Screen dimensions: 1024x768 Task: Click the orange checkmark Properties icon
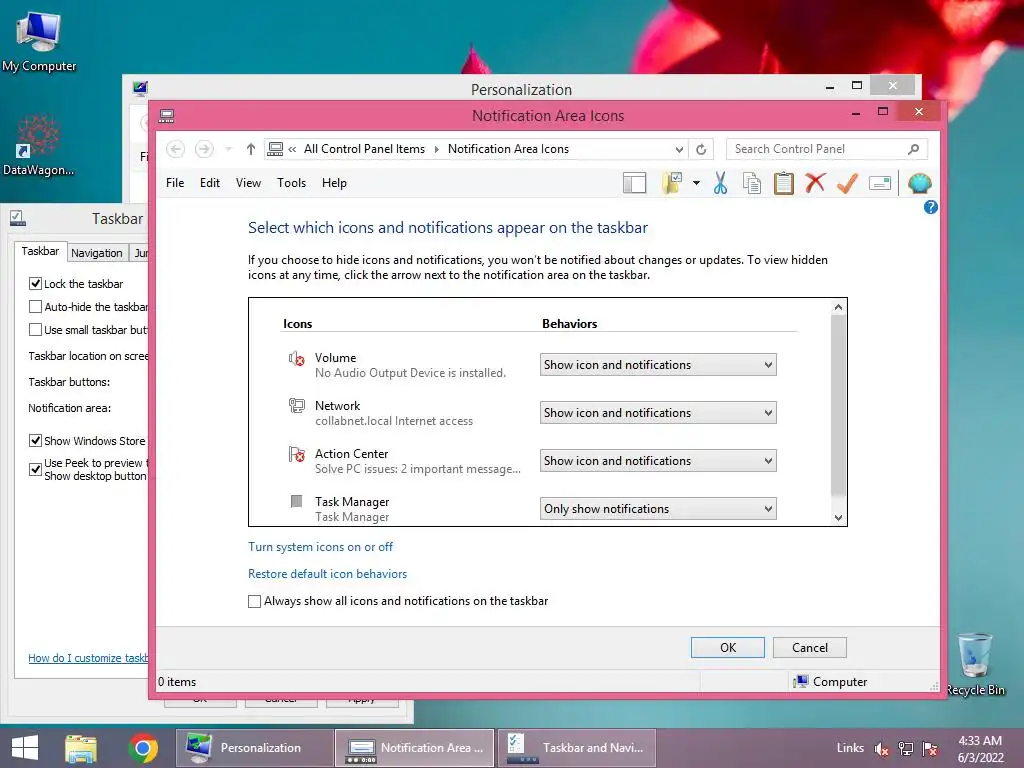click(847, 184)
